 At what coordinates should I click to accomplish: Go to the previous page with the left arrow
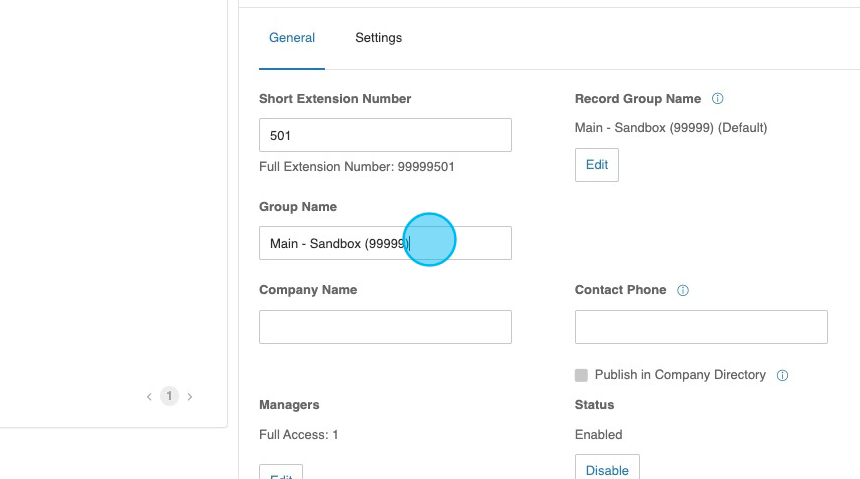pos(149,397)
